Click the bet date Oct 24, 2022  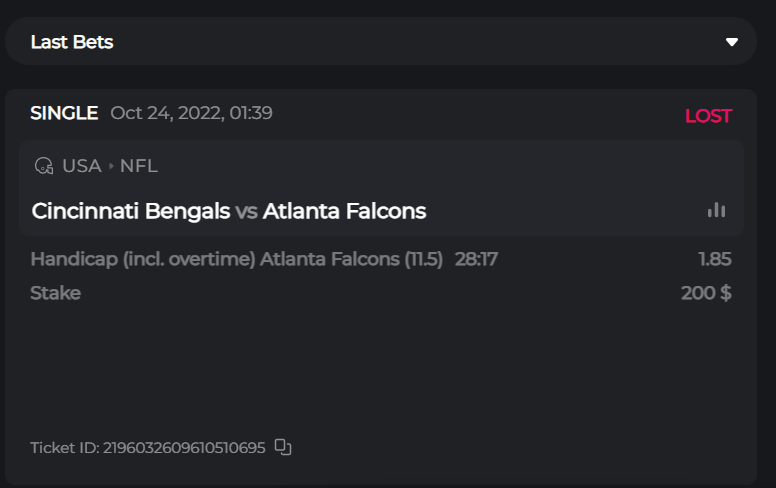click(x=191, y=113)
